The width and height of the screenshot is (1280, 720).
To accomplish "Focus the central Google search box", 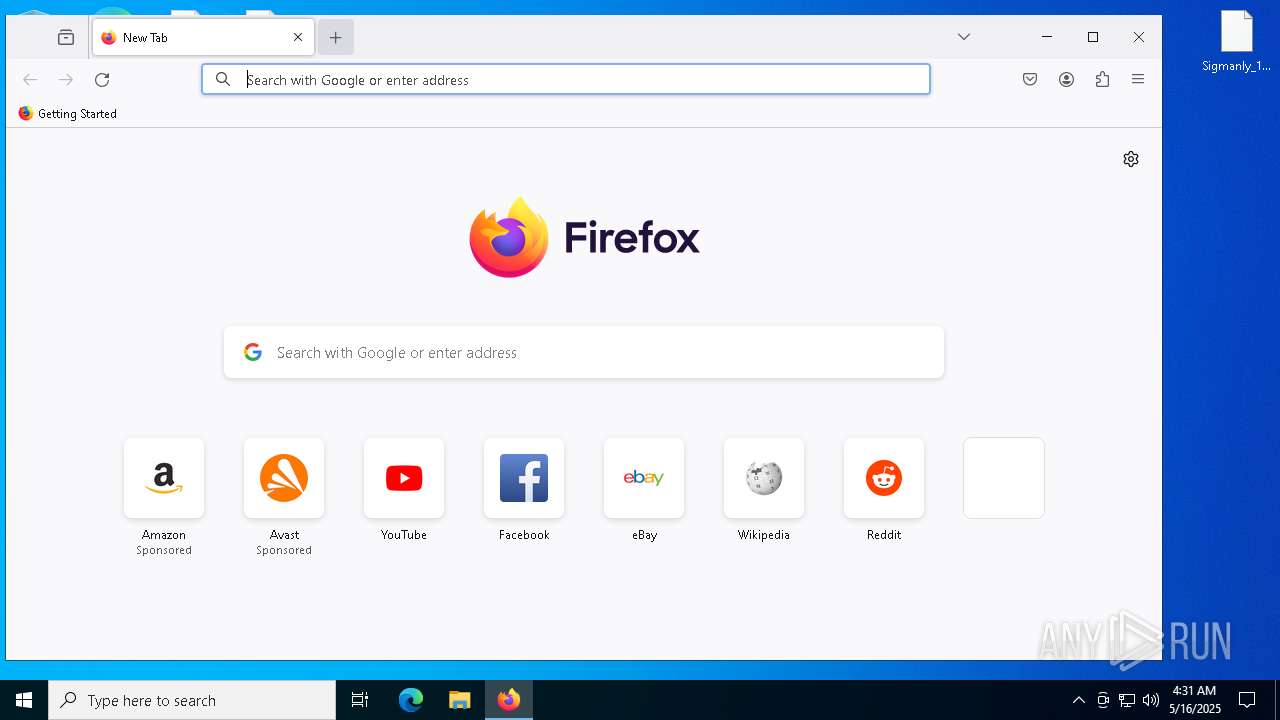I will [584, 352].
